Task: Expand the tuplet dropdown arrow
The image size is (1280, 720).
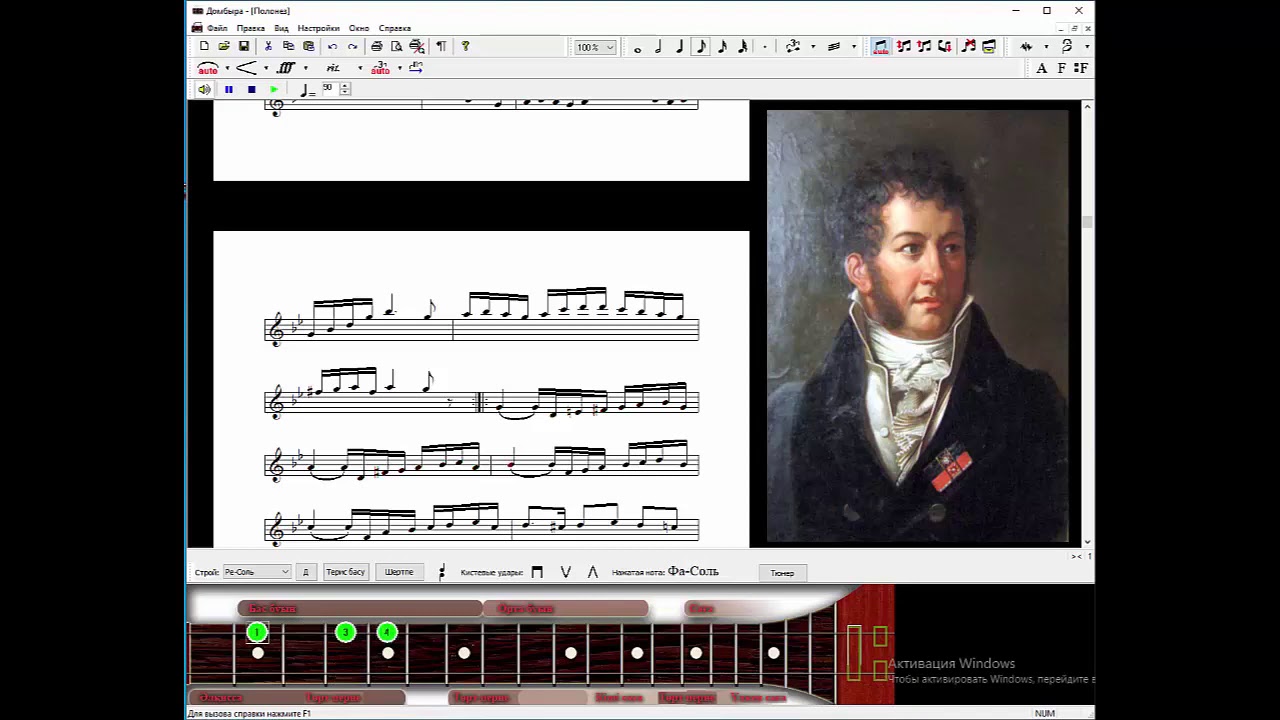Action: pyautogui.click(x=813, y=47)
